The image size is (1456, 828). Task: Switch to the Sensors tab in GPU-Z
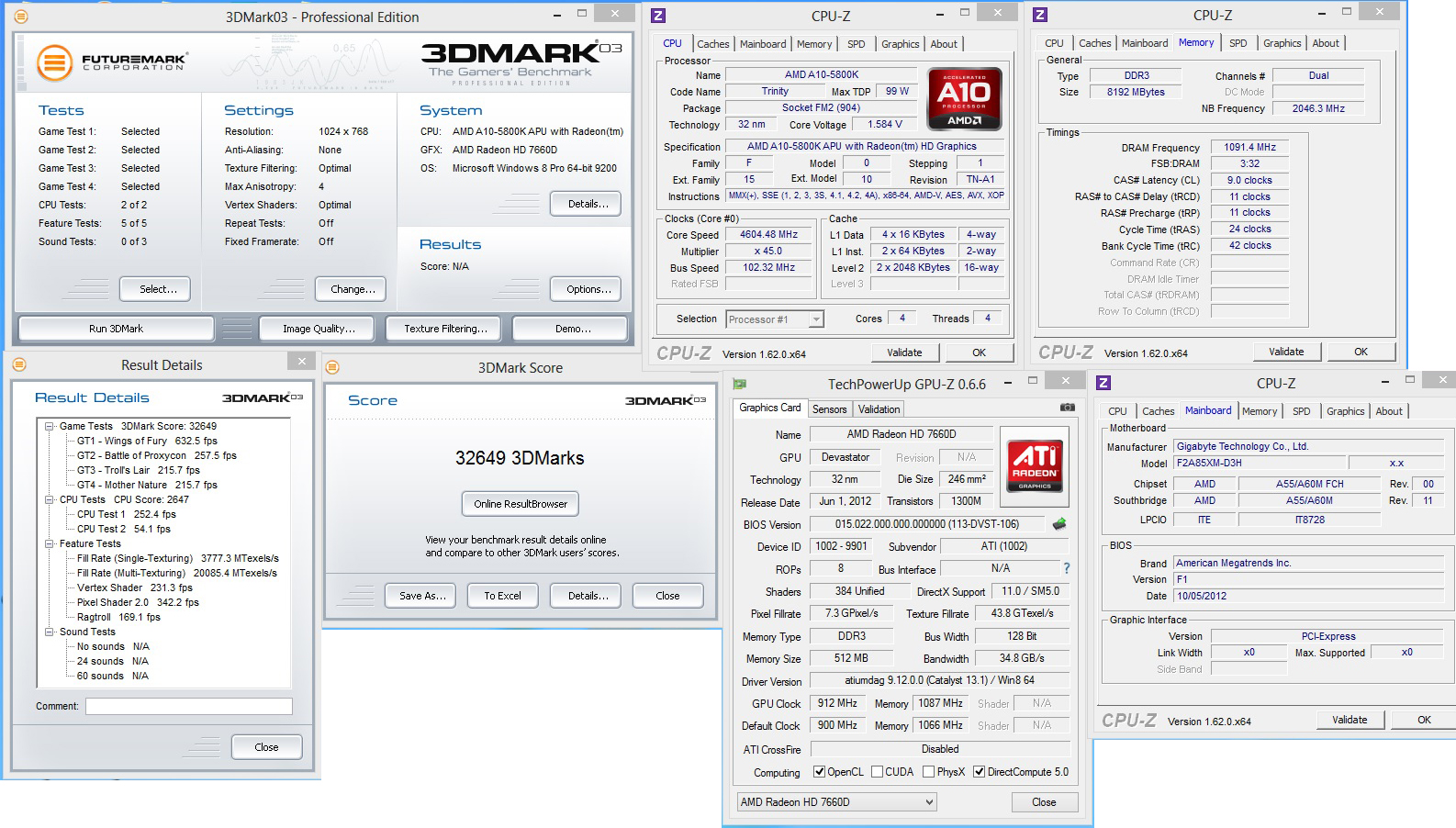point(829,409)
